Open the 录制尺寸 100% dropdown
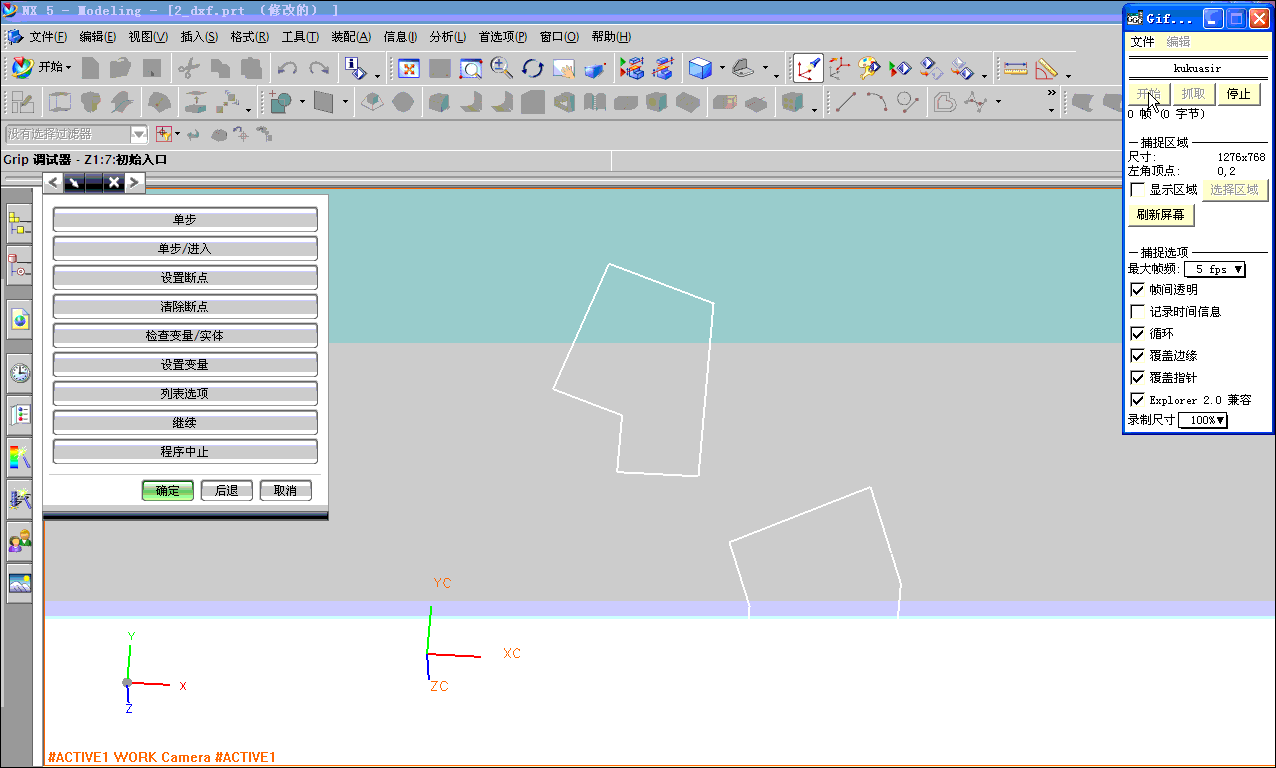 point(1203,421)
